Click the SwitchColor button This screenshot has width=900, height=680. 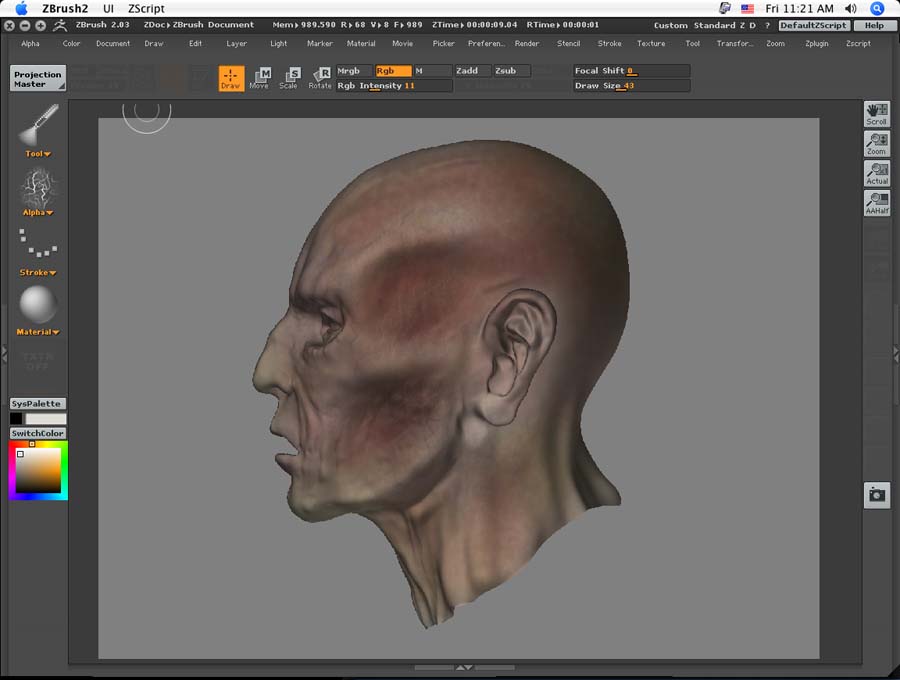(x=38, y=433)
